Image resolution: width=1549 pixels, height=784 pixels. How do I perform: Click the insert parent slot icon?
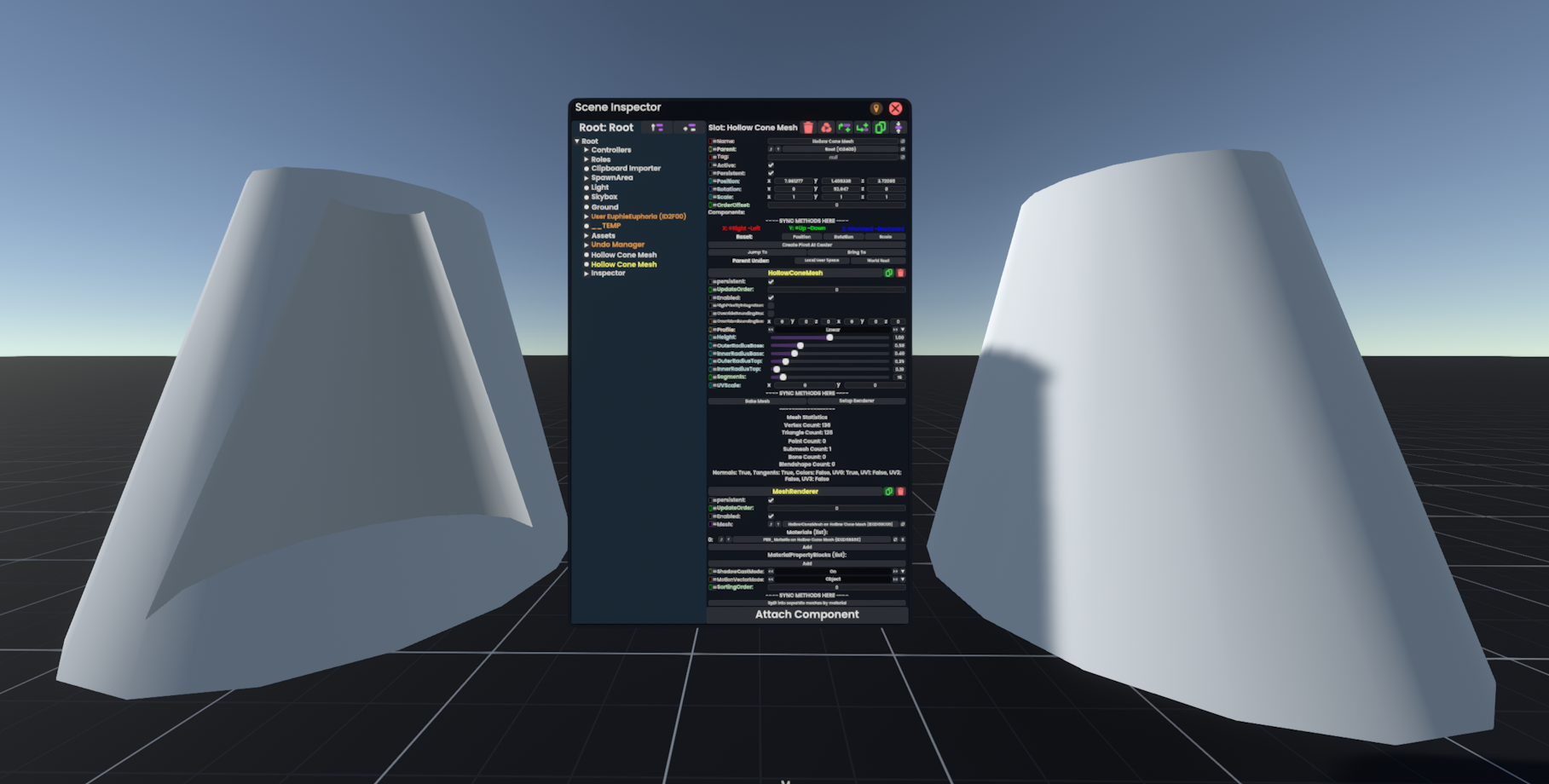click(844, 128)
